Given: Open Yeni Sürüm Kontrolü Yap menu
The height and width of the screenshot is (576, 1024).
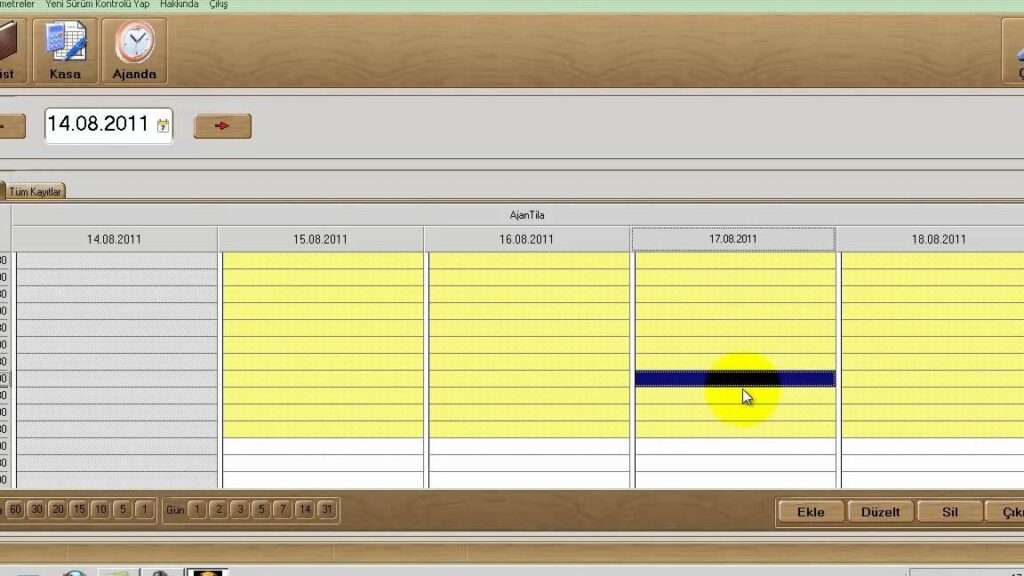Looking at the screenshot, I should [98, 5].
